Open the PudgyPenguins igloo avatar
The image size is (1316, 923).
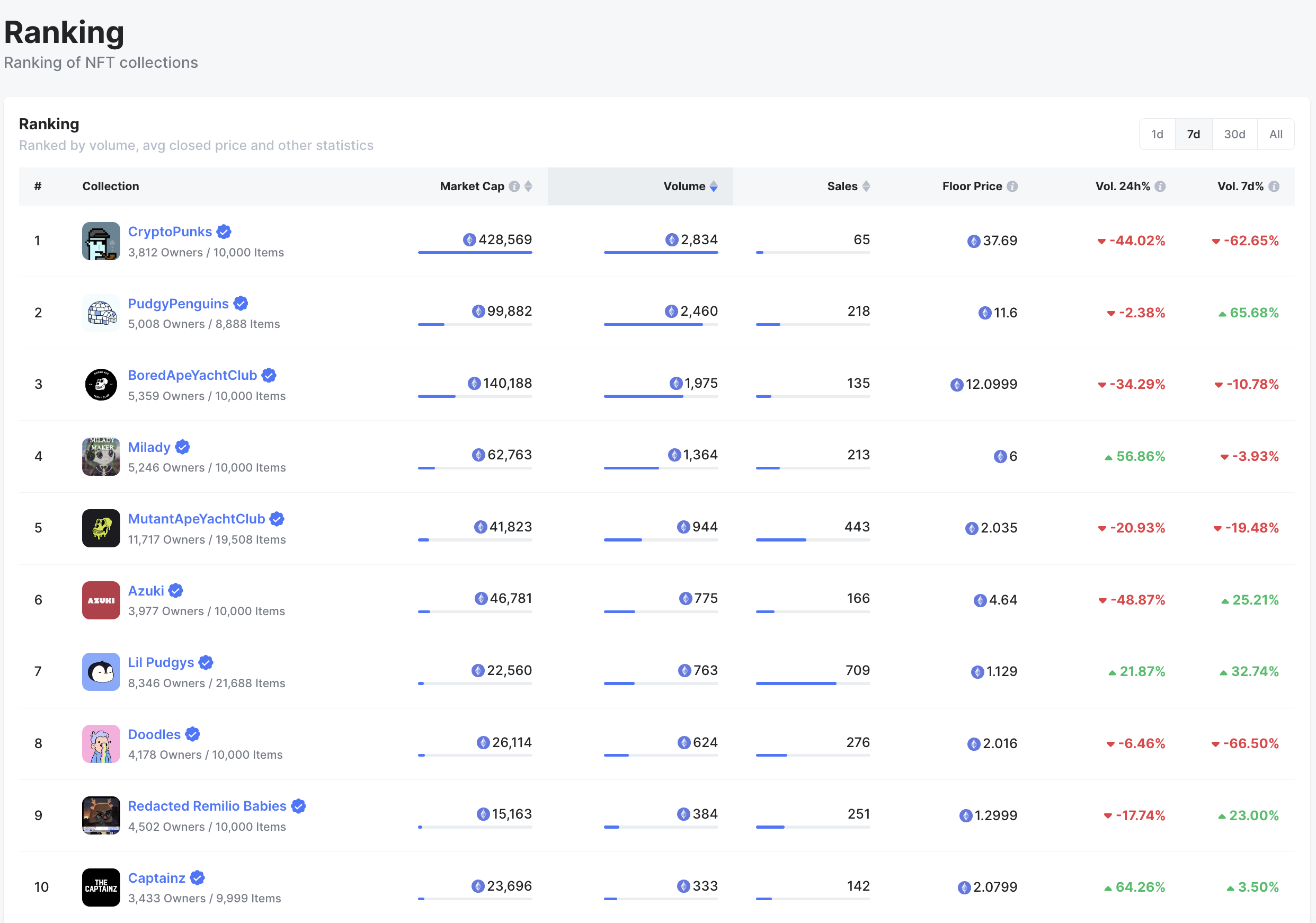coord(101,313)
